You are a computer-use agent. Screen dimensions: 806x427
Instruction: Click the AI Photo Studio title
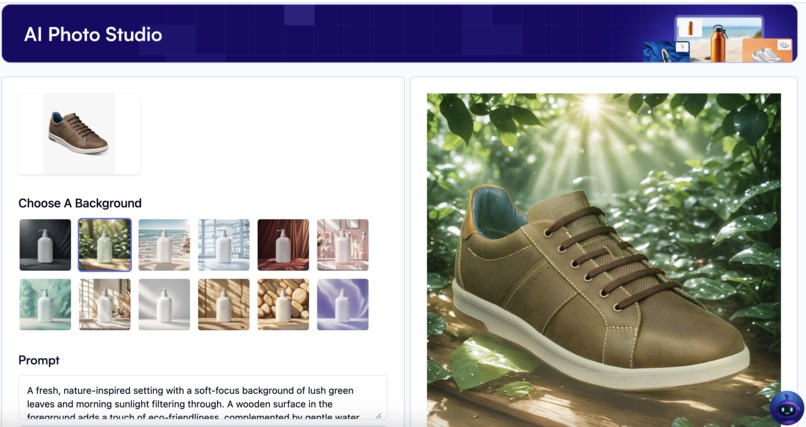click(x=93, y=34)
